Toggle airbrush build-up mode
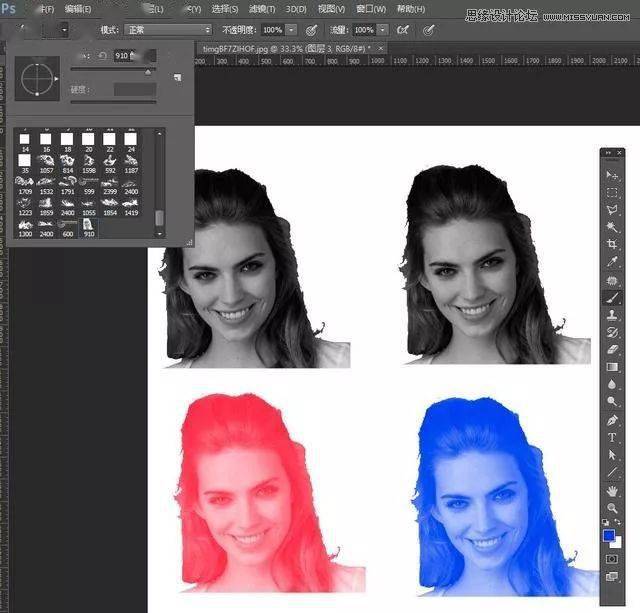This screenshot has width=640, height=613. (403, 30)
